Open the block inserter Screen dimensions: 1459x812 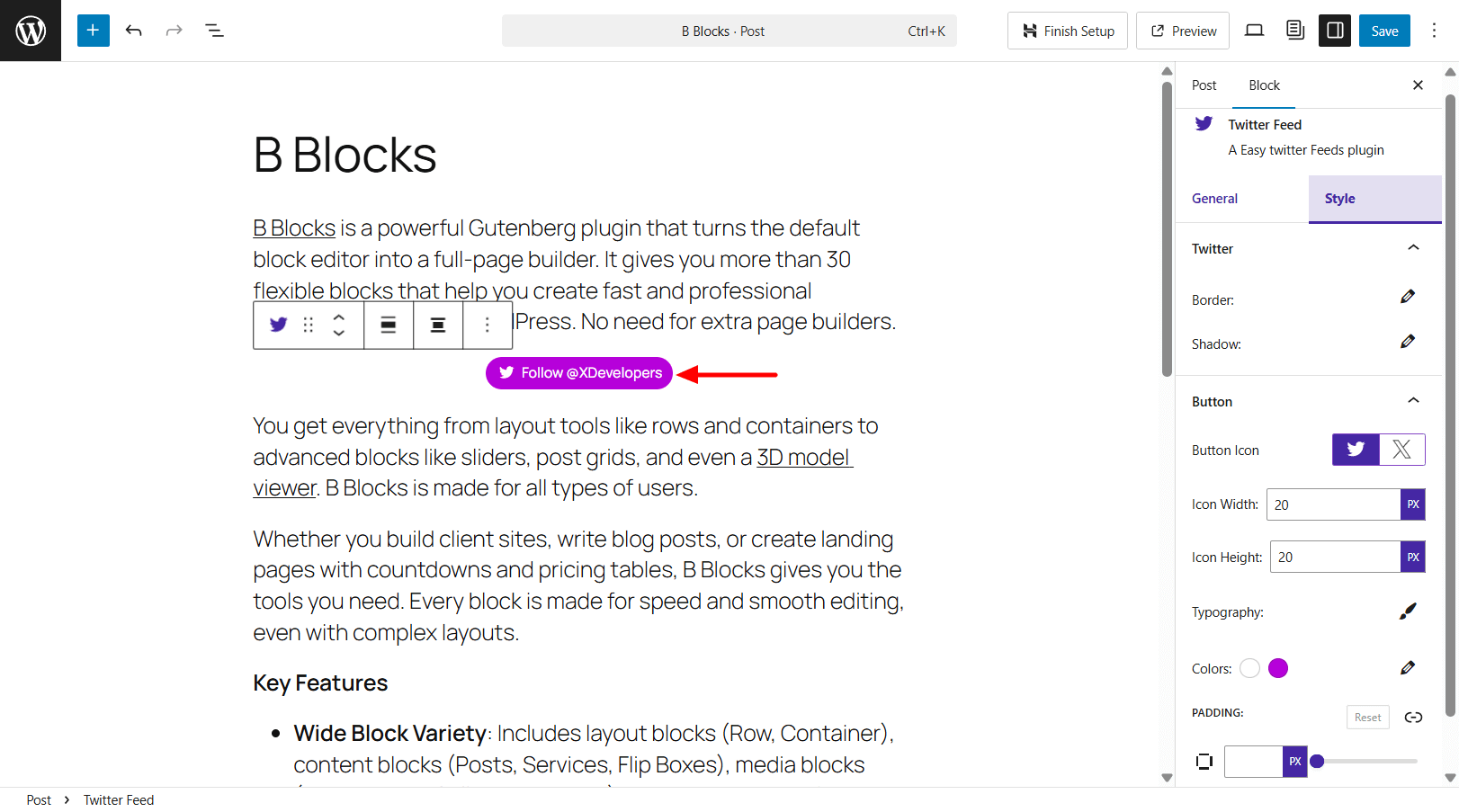pyautogui.click(x=93, y=30)
